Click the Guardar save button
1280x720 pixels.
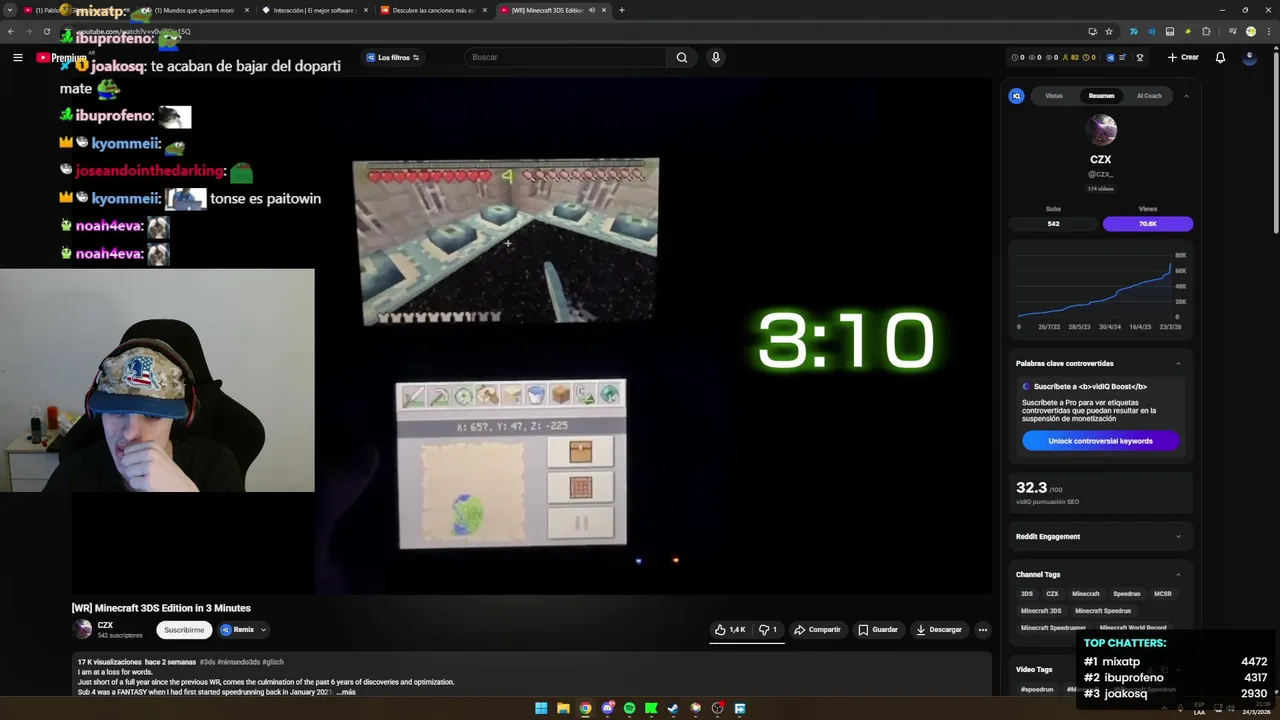[x=878, y=630]
